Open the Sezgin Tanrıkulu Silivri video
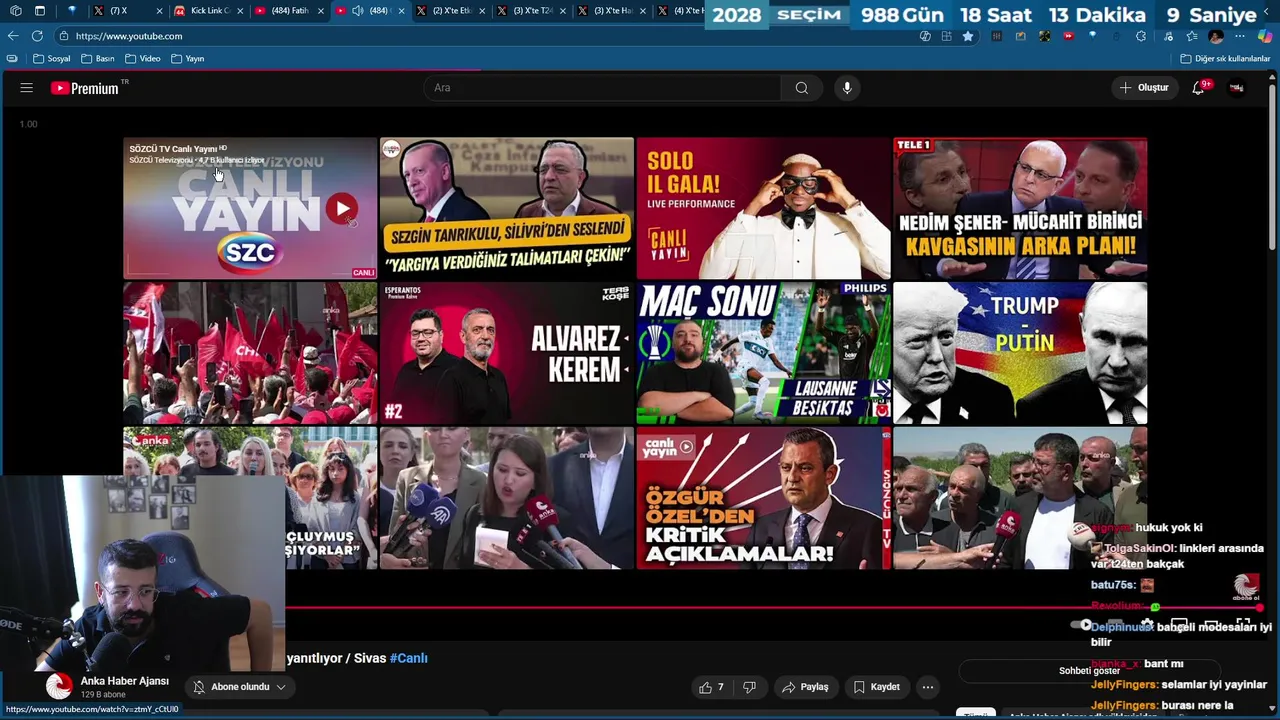The height and width of the screenshot is (720, 1280). click(x=506, y=208)
